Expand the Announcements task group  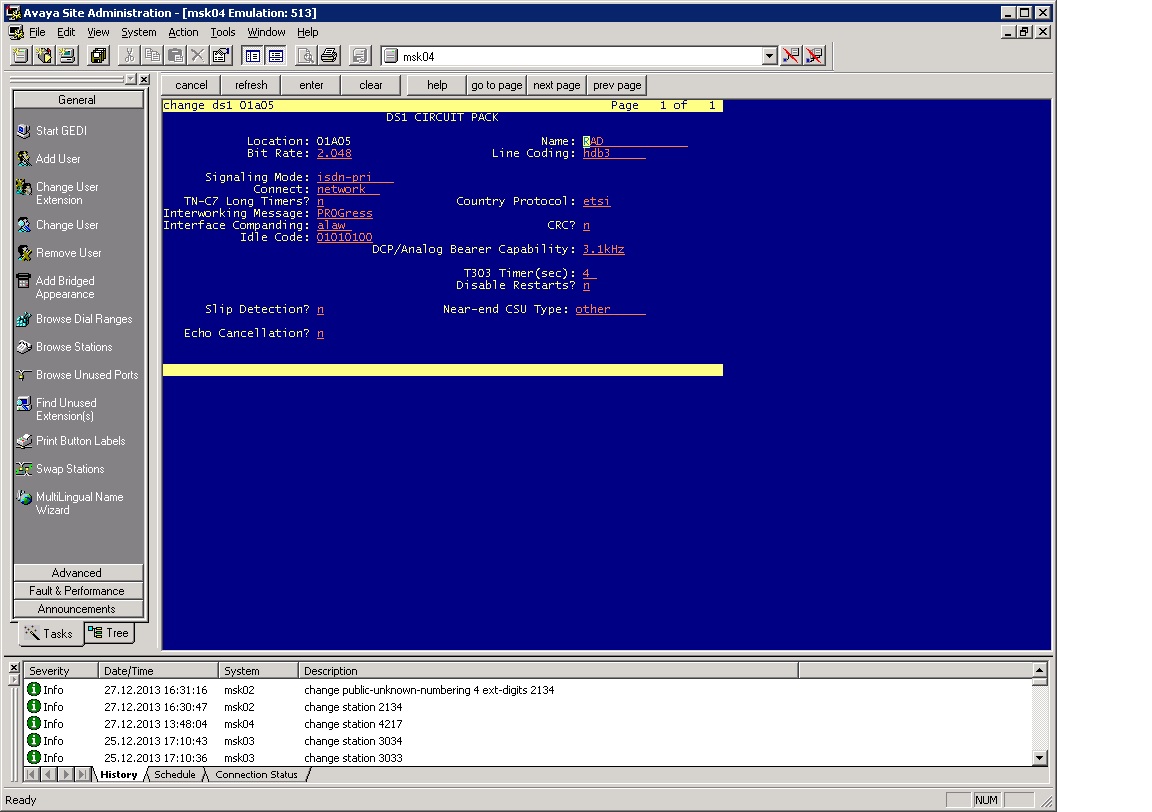[78, 609]
